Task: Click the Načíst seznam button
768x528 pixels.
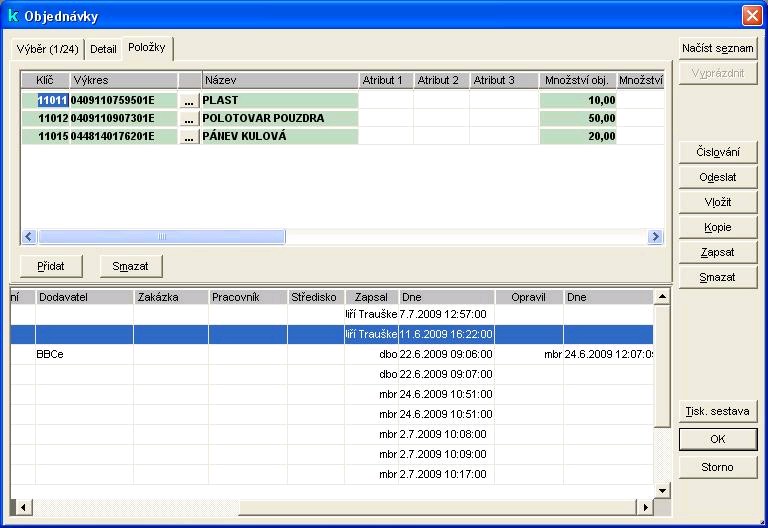Action: pyautogui.click(x=718, y=48)
